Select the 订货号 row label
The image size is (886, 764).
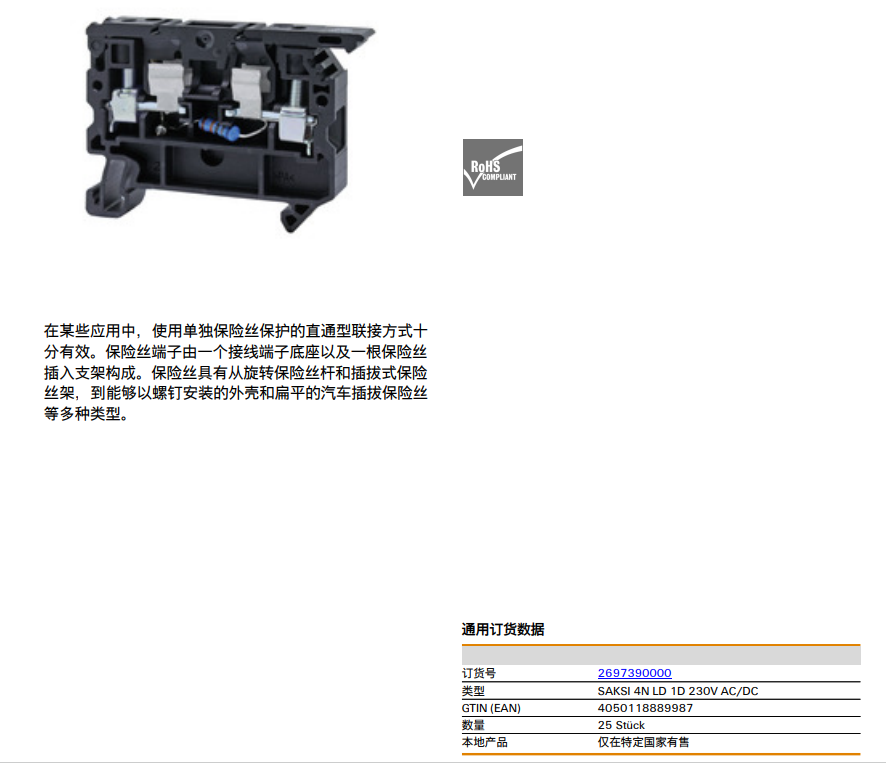478,674
